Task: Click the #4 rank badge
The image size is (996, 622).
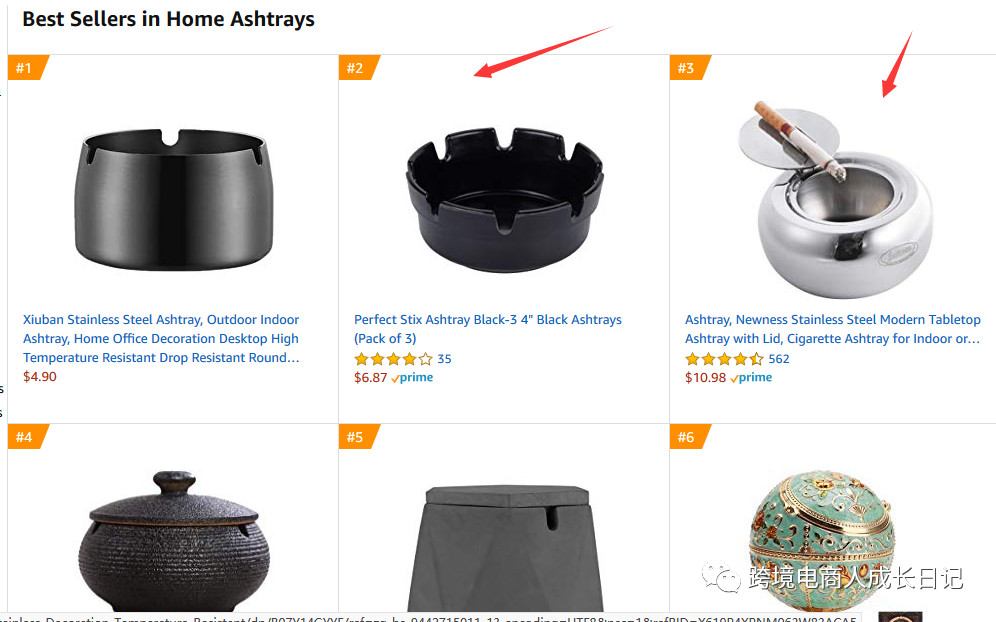Action: coord(24,437)
